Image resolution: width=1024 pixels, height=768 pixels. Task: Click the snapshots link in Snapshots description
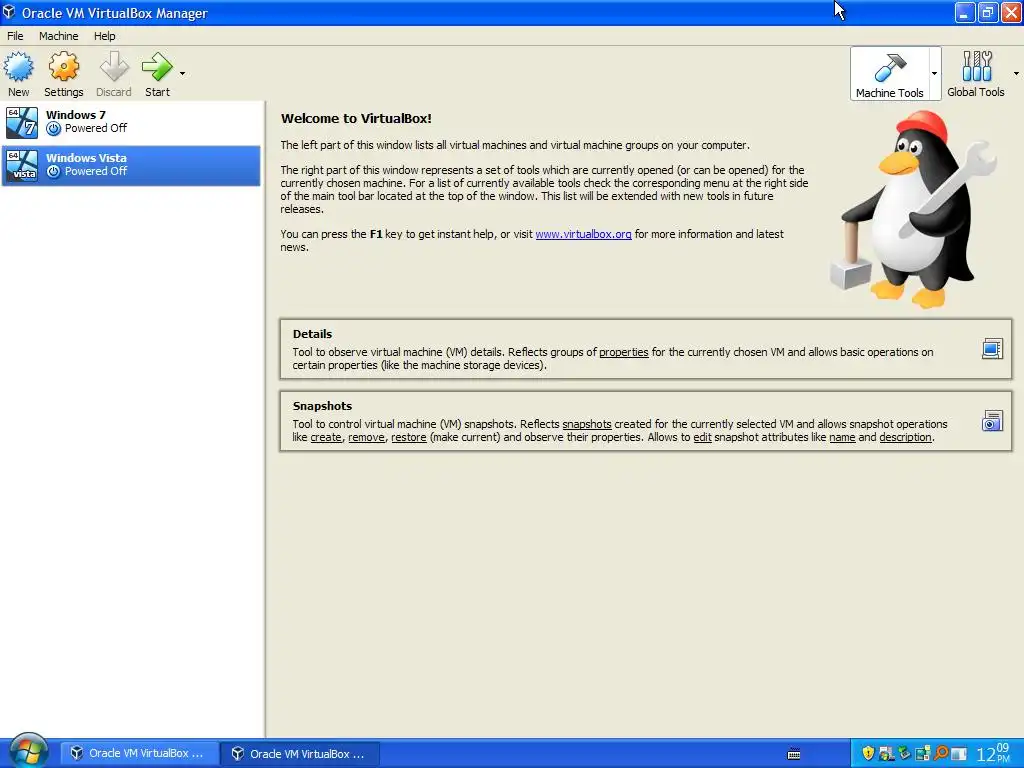pyautogui.click(x=586, y=424)
